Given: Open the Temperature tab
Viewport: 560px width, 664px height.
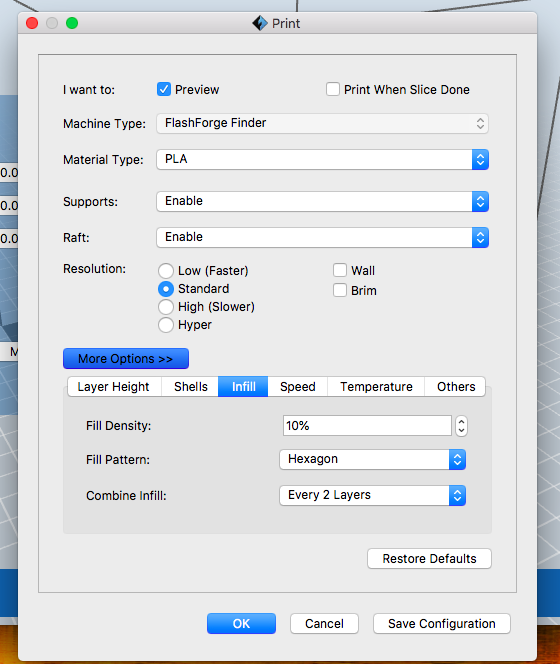Looking at the screenshot, I should click(376, 387).
